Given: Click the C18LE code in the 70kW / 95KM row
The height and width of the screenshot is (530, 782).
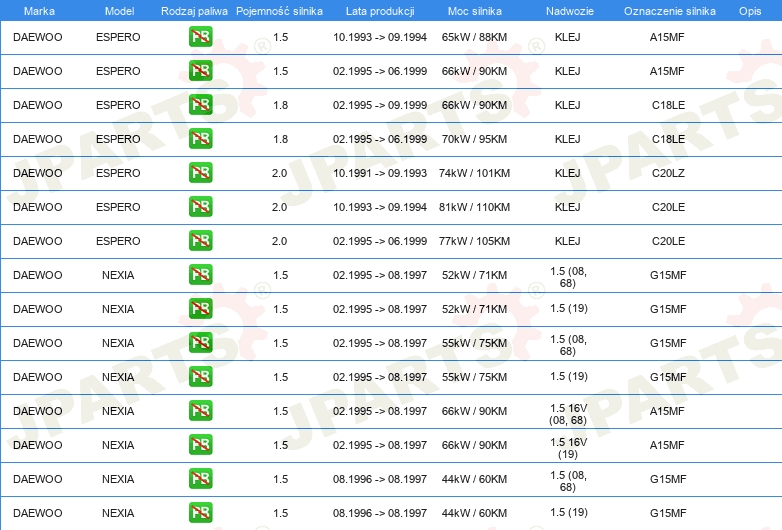Looking at the screenshot, I should click(x=668, y=139).
